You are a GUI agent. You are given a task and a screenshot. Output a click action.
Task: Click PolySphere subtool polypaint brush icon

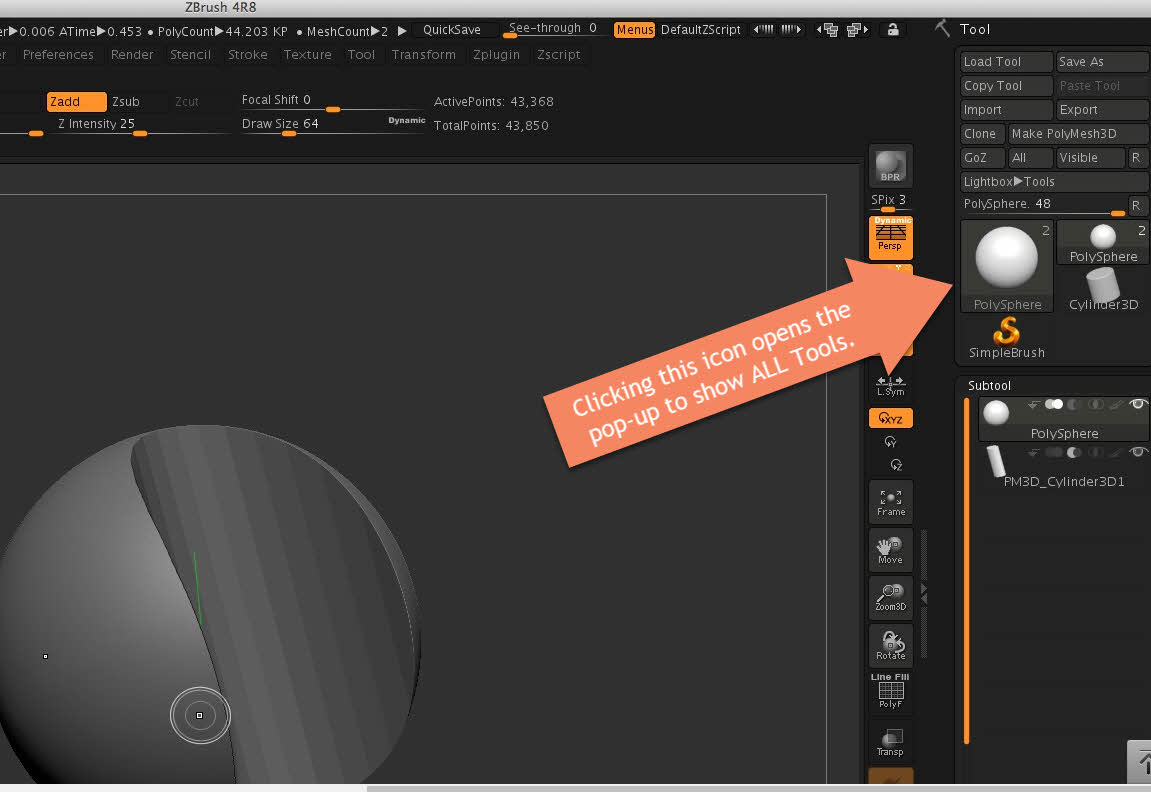(1117, 404)
